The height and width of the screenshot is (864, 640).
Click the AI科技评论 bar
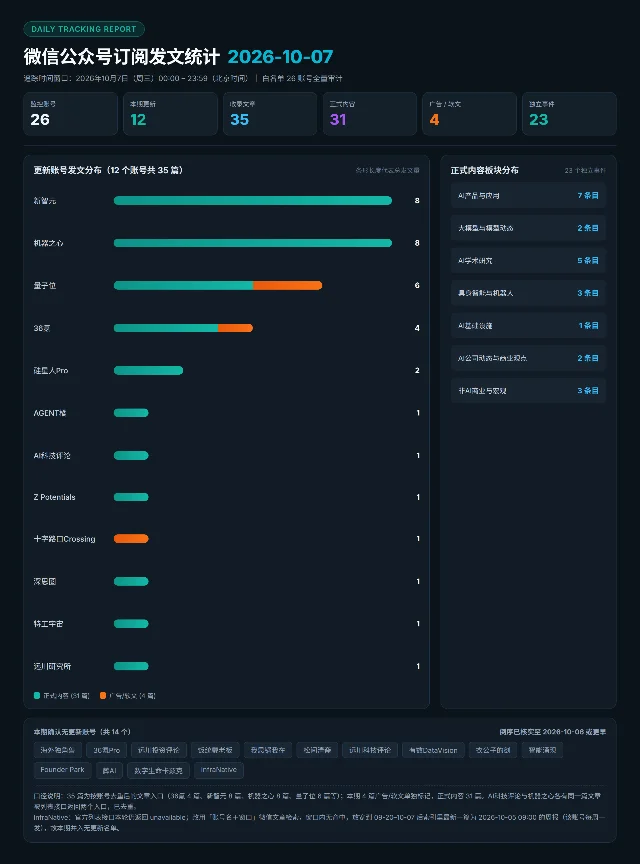[131, 455]
